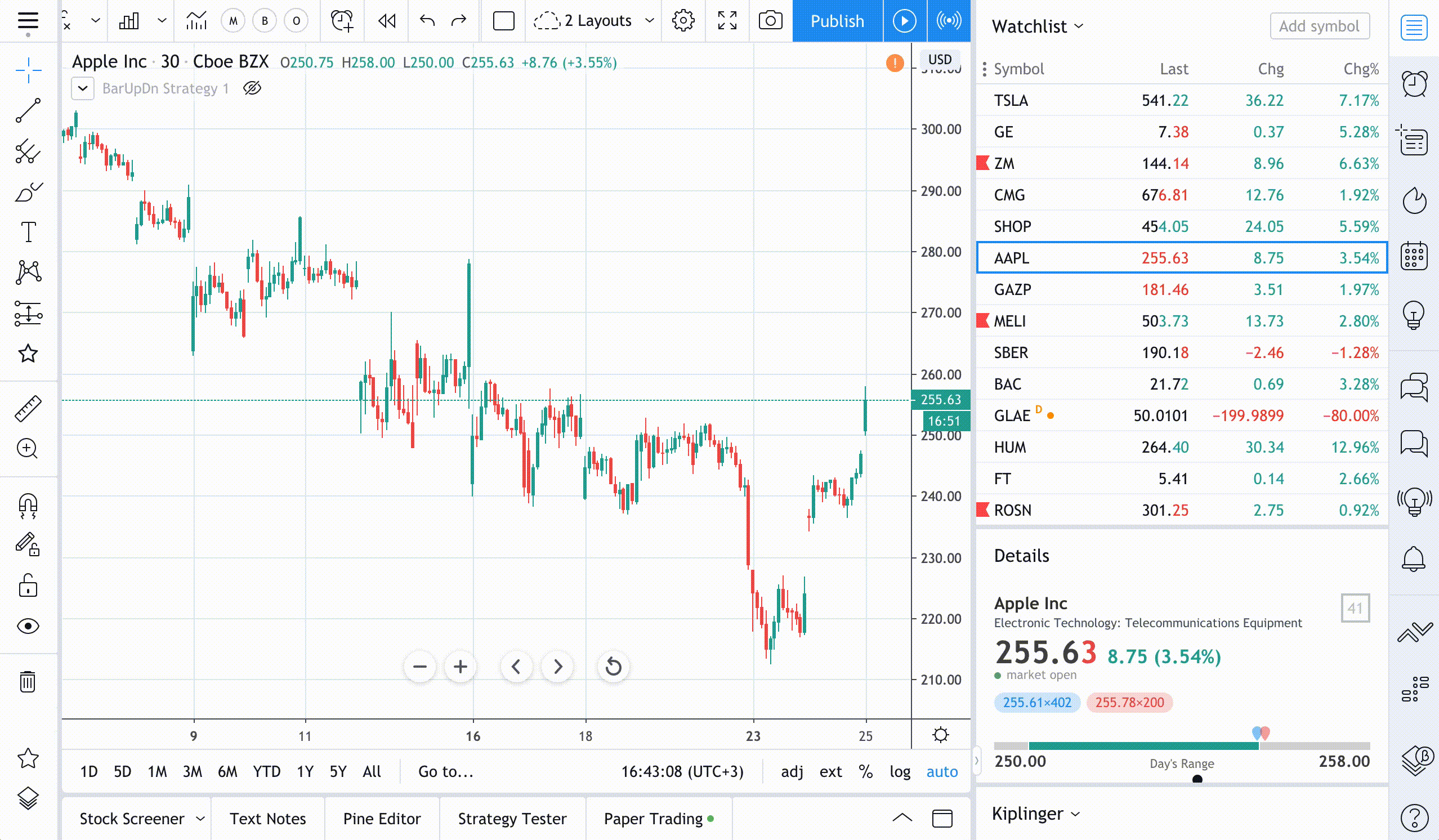Expand the chart style dropdown arrow
1439x840 pixels.
coord(162,21)
